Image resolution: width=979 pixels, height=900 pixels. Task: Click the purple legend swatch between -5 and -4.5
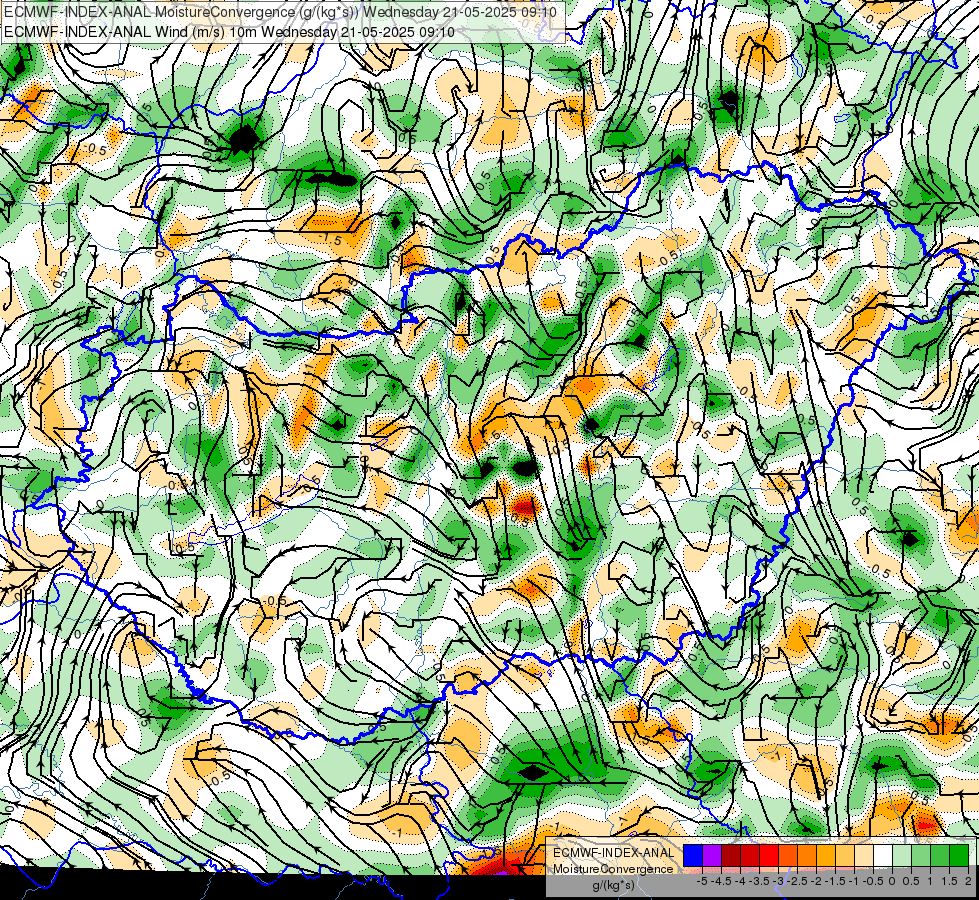712,855
